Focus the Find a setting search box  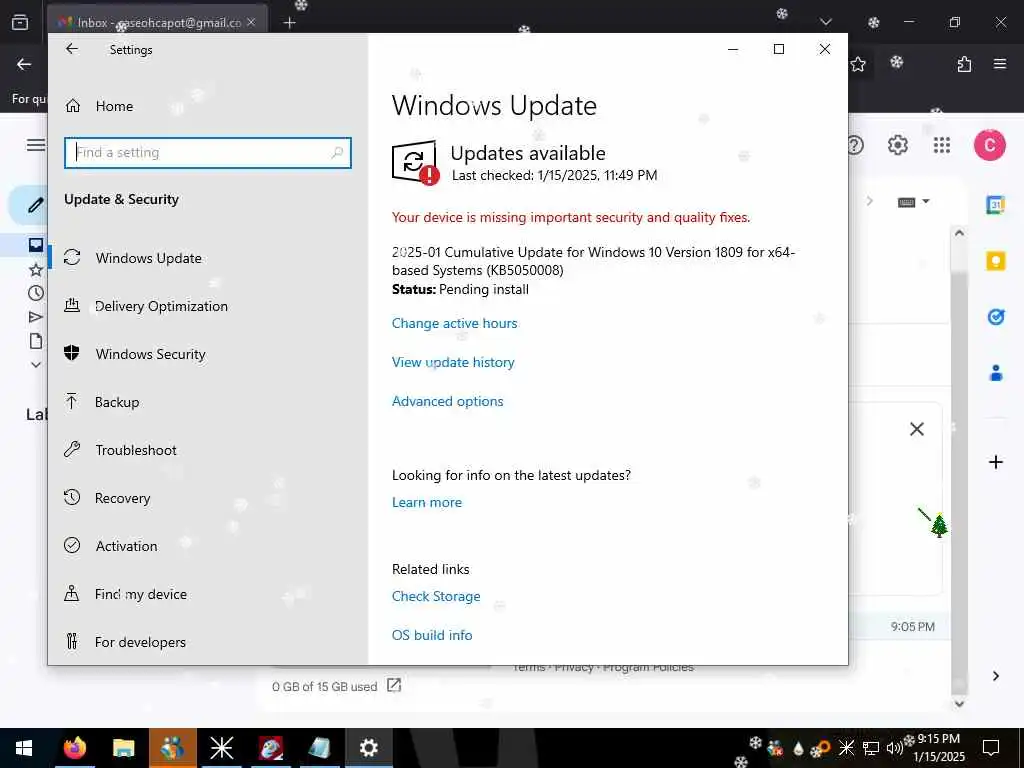208,152
